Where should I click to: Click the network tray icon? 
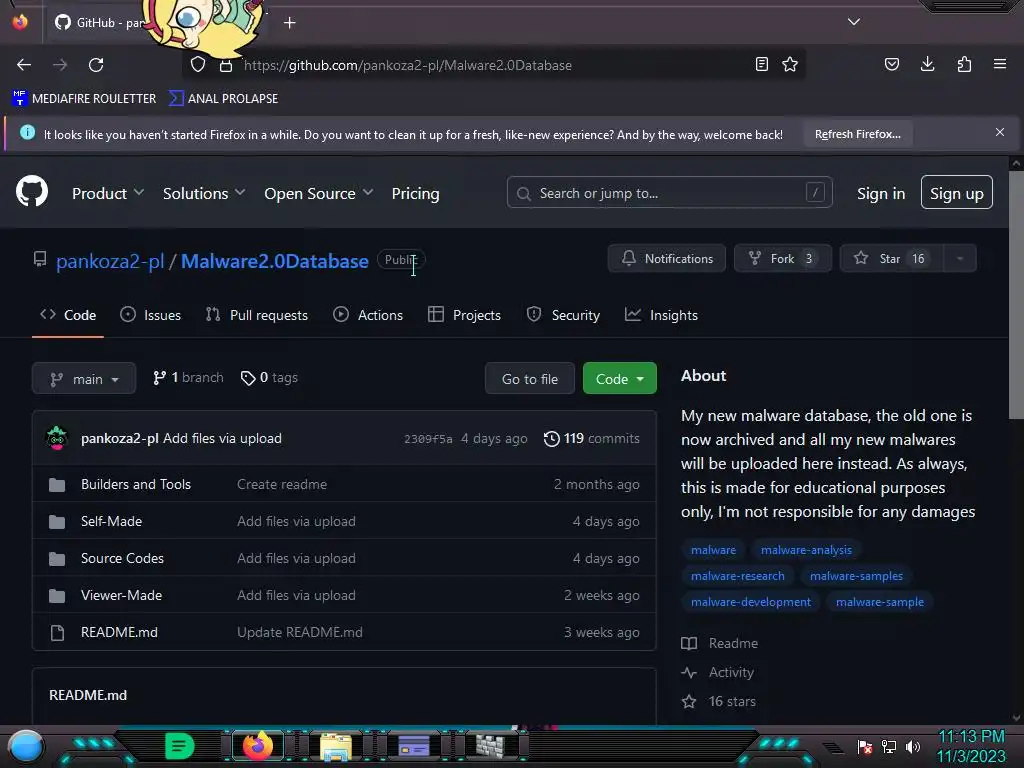pyautogui.click(x=889, y=746)
